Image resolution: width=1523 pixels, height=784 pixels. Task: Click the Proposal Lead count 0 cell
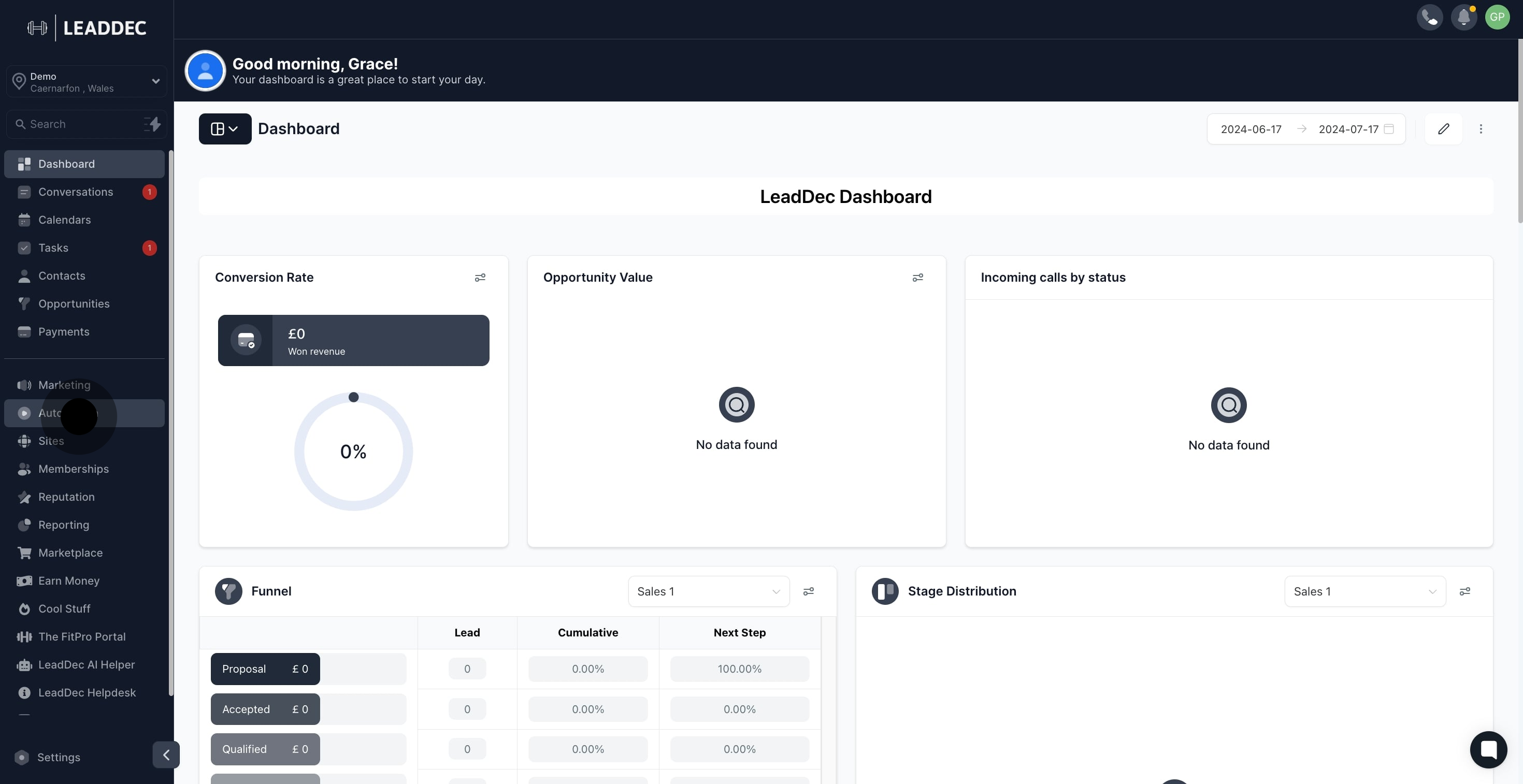[467, 669]
